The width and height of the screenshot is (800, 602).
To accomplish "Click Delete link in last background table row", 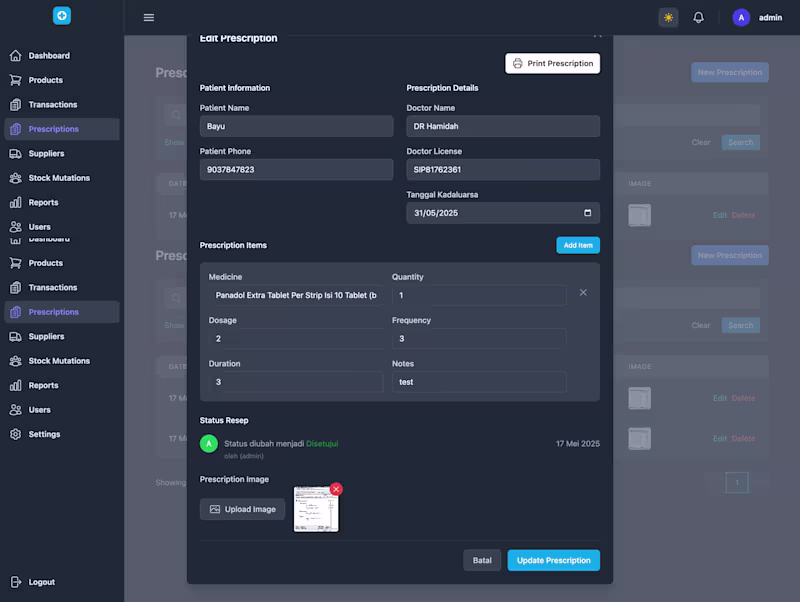I will [743, 438].
